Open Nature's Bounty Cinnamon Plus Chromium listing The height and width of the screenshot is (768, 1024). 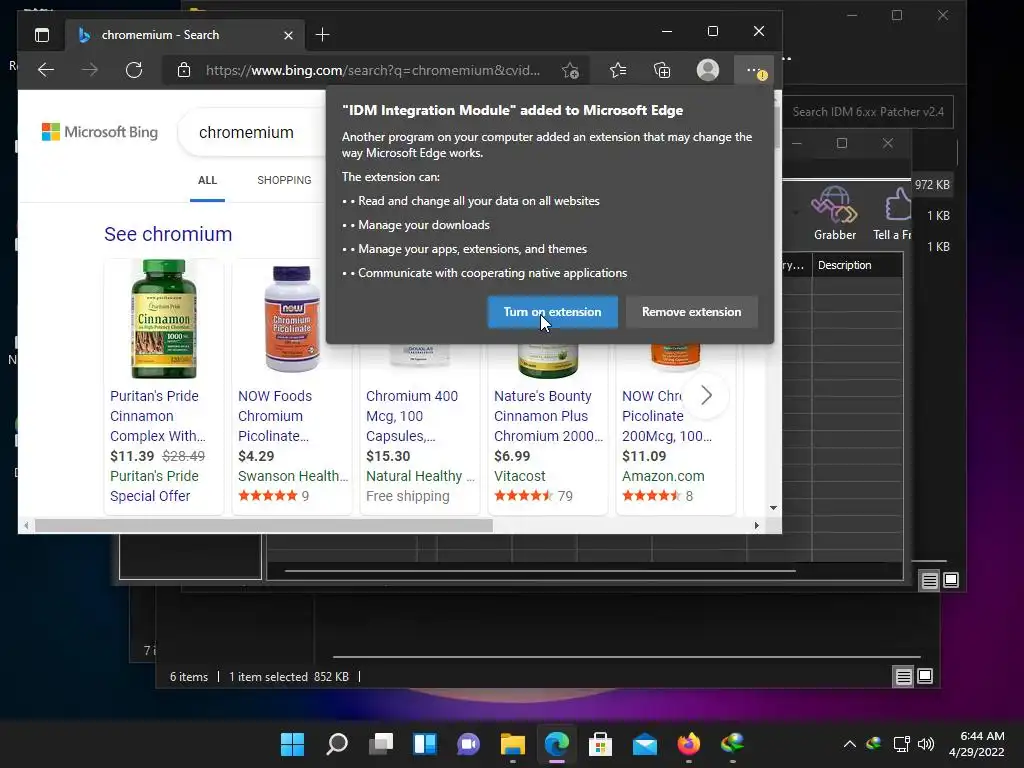point(549,416)
